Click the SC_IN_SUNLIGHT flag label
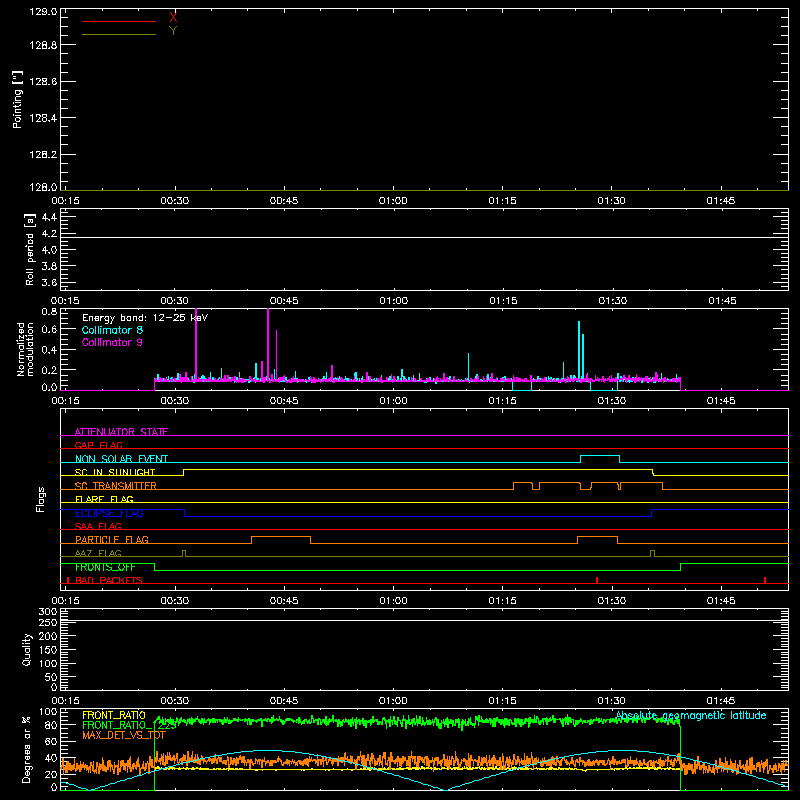 tap(115, 472)
